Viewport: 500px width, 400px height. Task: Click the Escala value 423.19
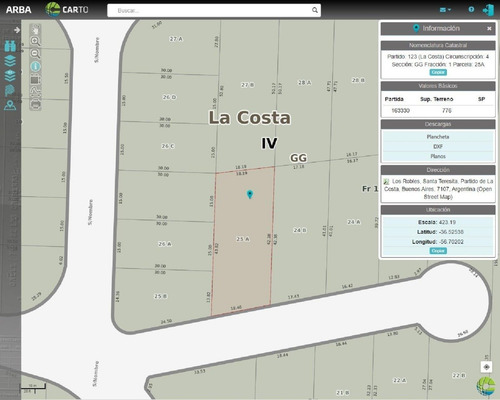click(x=447, y=222)
